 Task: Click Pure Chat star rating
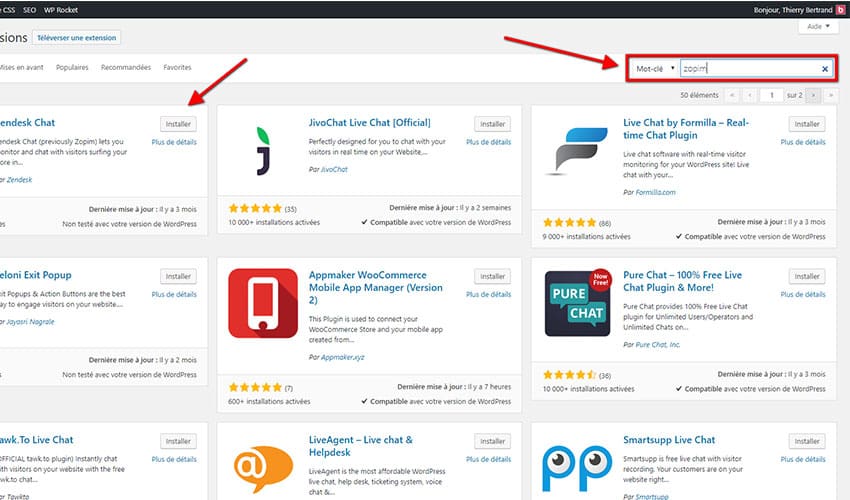coord(570,375)
